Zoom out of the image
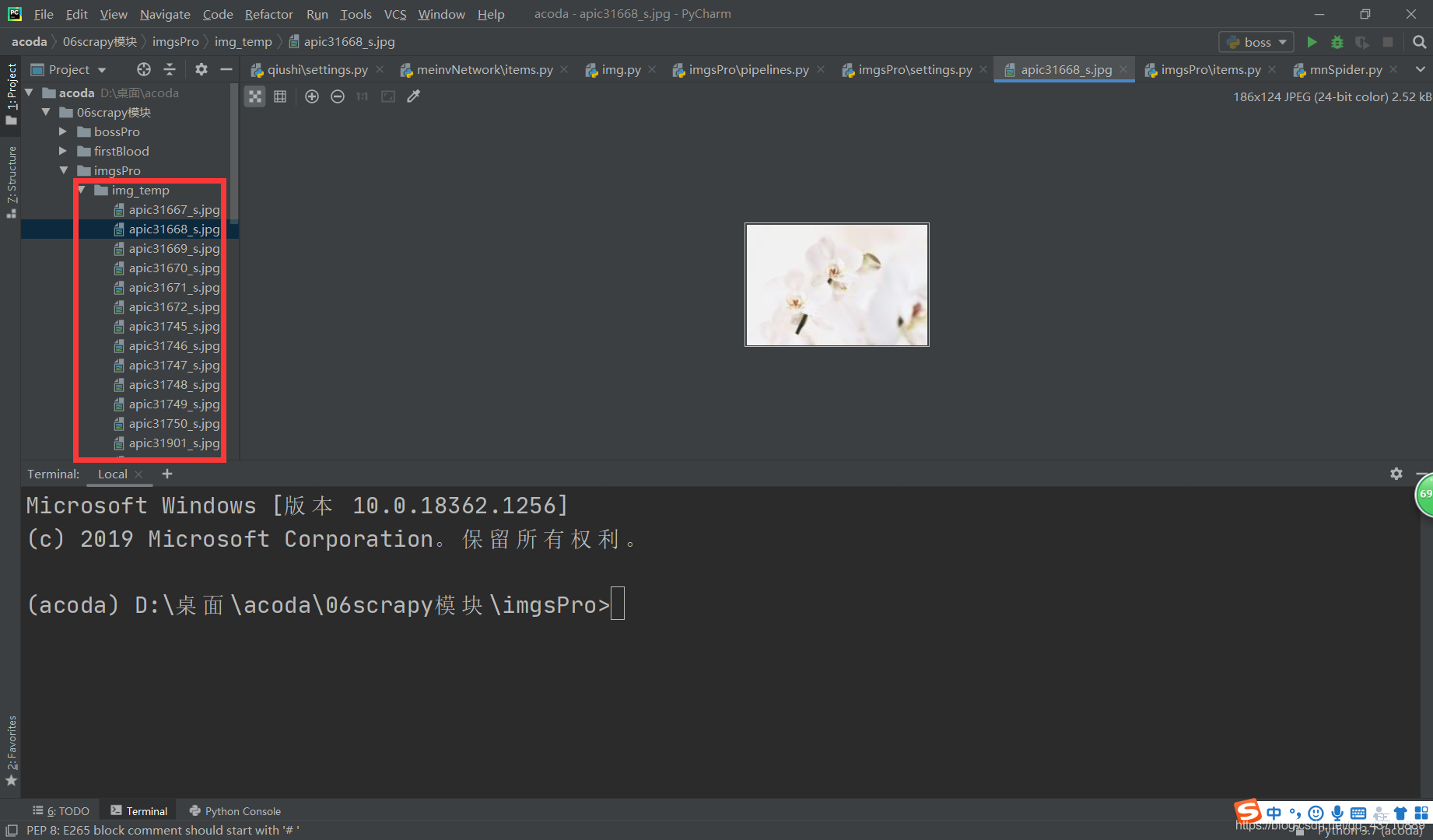Screen dimensions: 1433x840 (338, 96)
